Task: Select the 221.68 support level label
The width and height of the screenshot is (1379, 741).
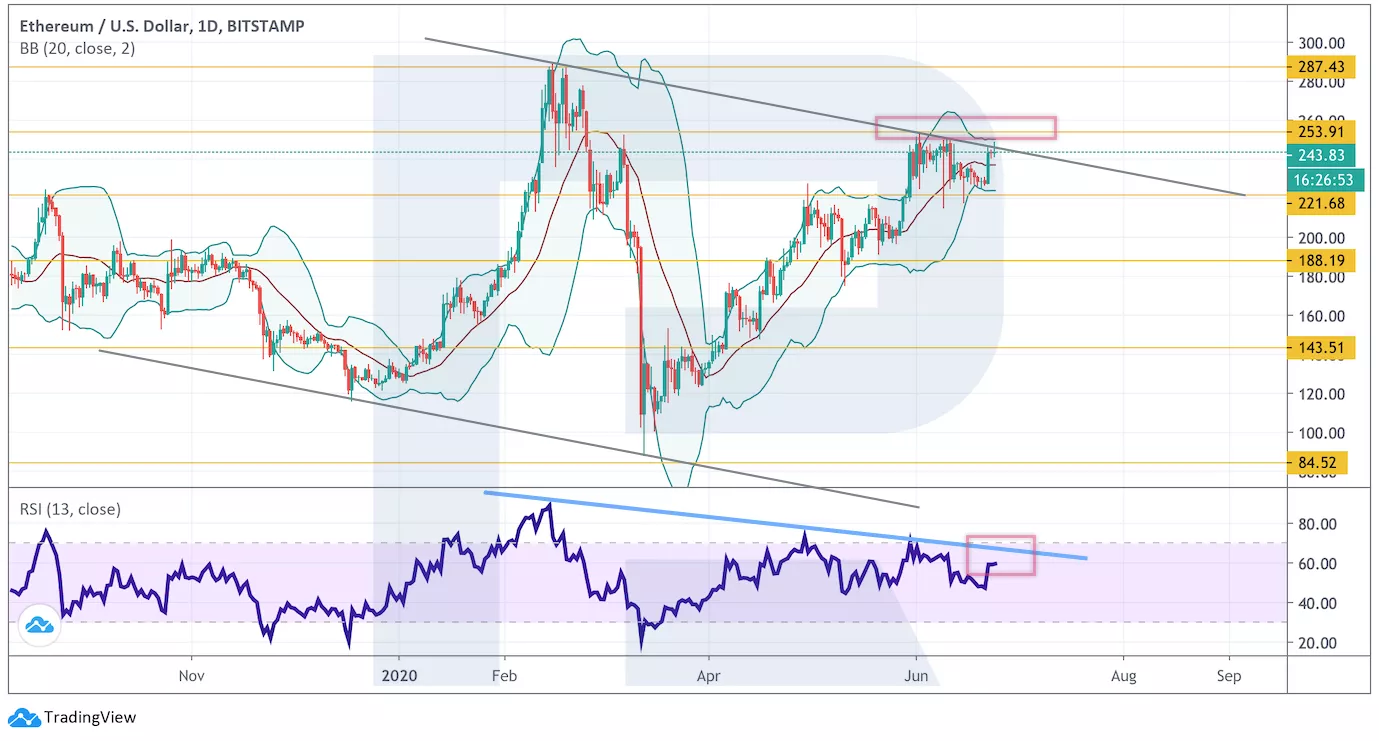Action: coord(1321,204)
